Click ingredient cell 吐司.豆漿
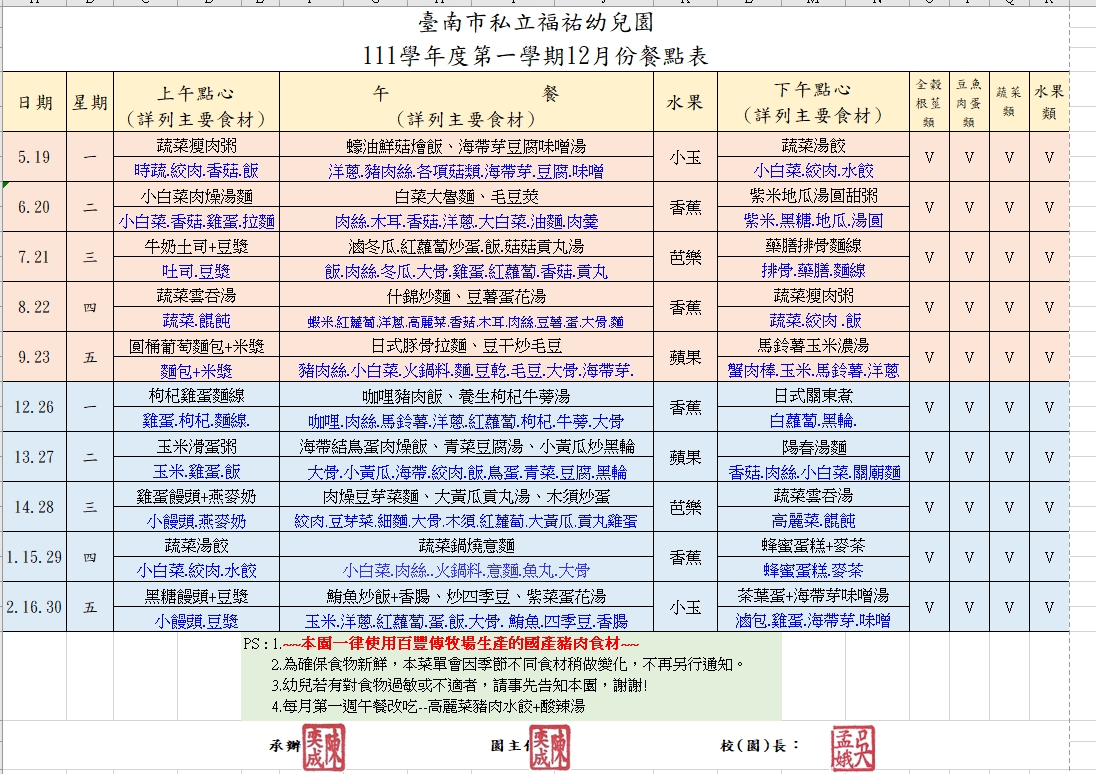Image resolution: width=1096 pixels, height=774 pixels. coord(196,271)
